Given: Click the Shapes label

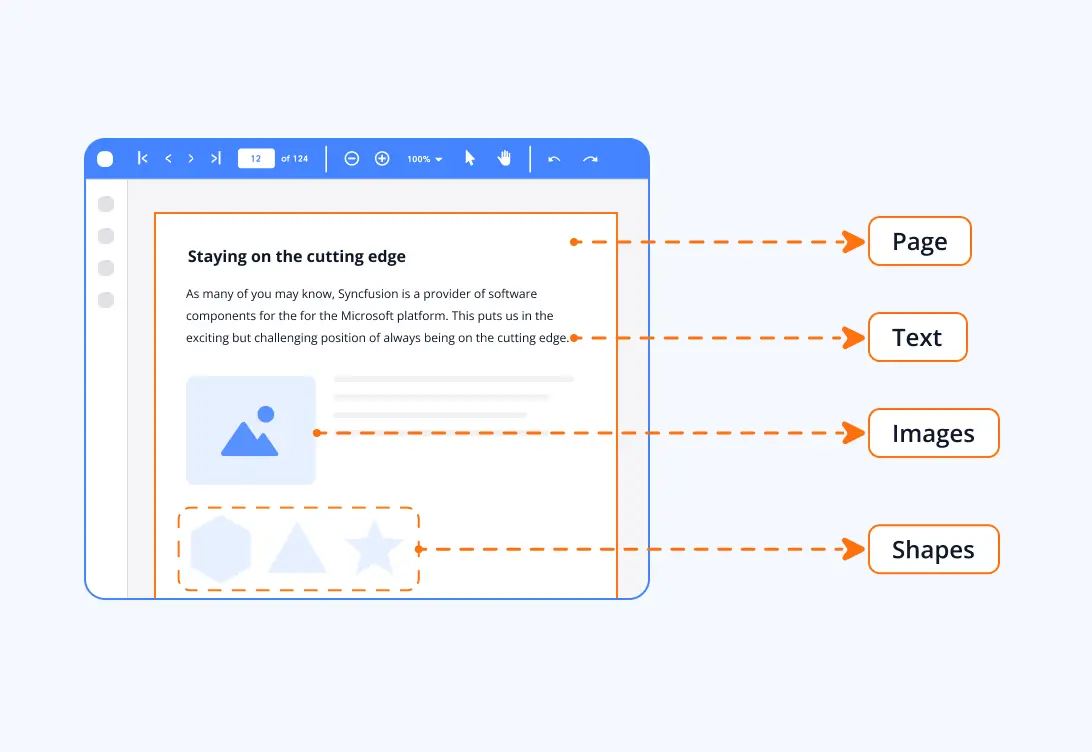Looking at the screenshot, I should tap(932, 549).
